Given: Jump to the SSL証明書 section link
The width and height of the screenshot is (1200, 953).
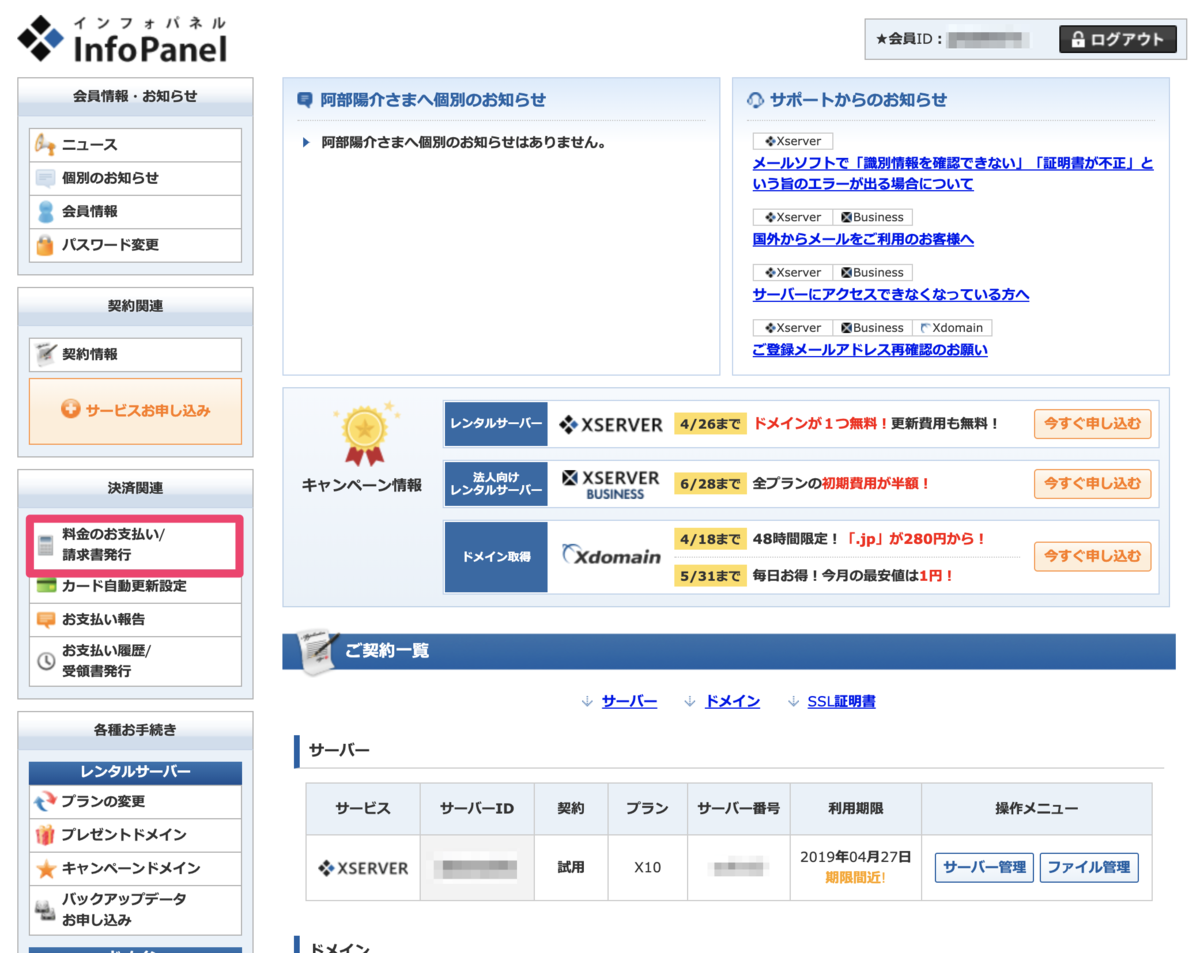Looking at the screenshot, I should coord(841,702).
